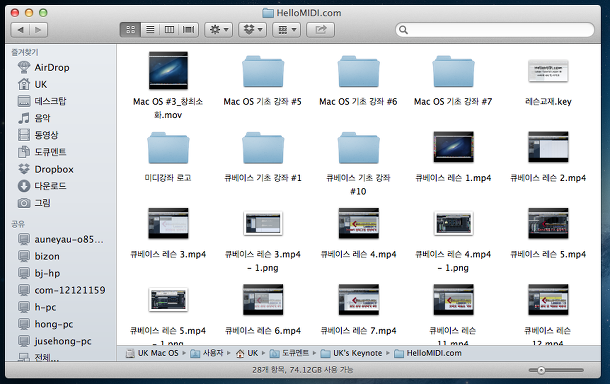Viewport: 610px width, 384px height.
Task: Open Dropbox in the sidebar
Action: [x=46, y=169]
